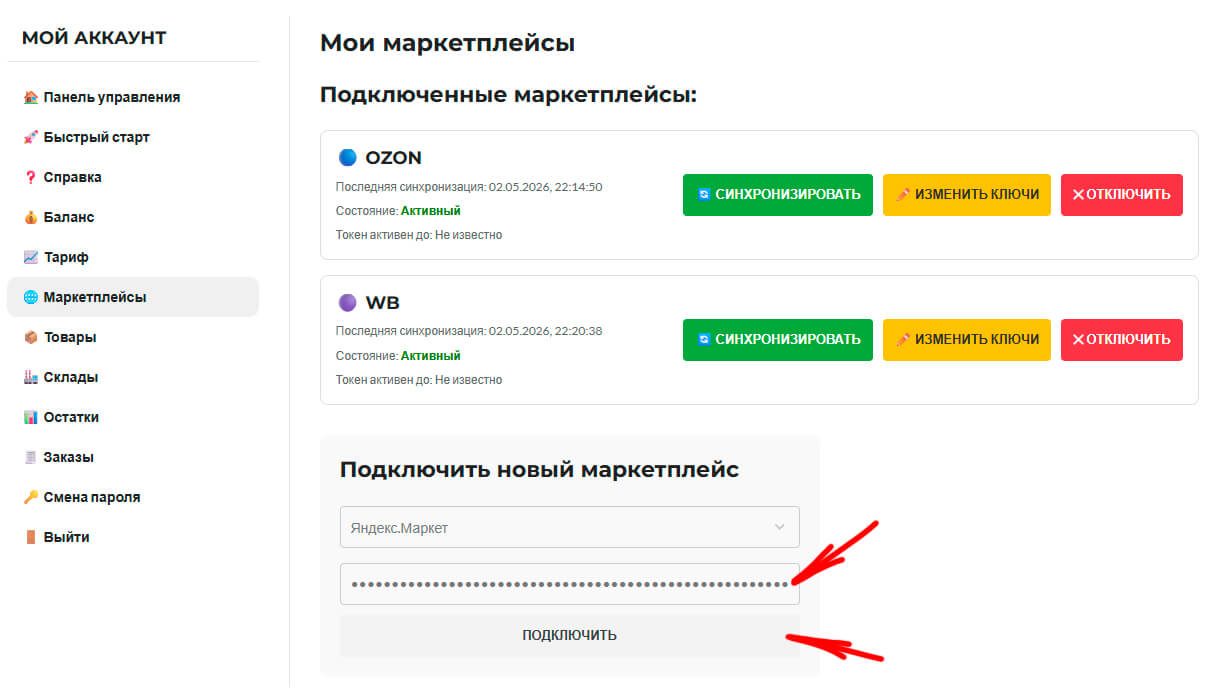Click the chart icon beside Тариф
Screen dimensions: 1219x691
(30, 257)
